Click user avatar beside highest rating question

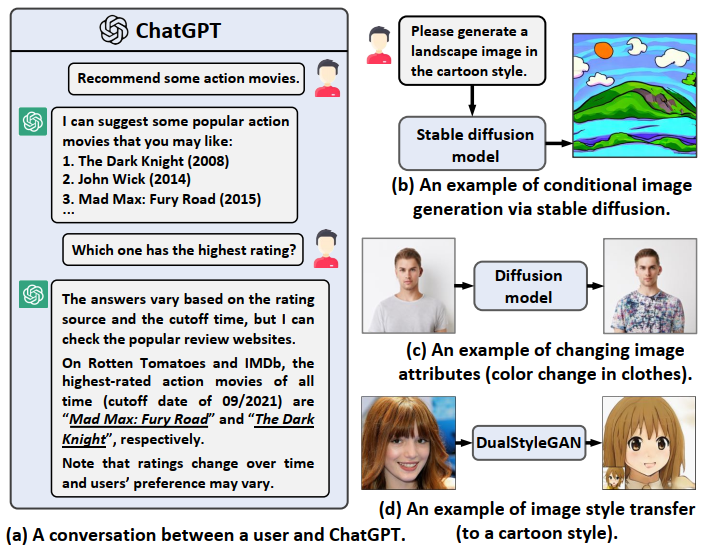point(326,248)
